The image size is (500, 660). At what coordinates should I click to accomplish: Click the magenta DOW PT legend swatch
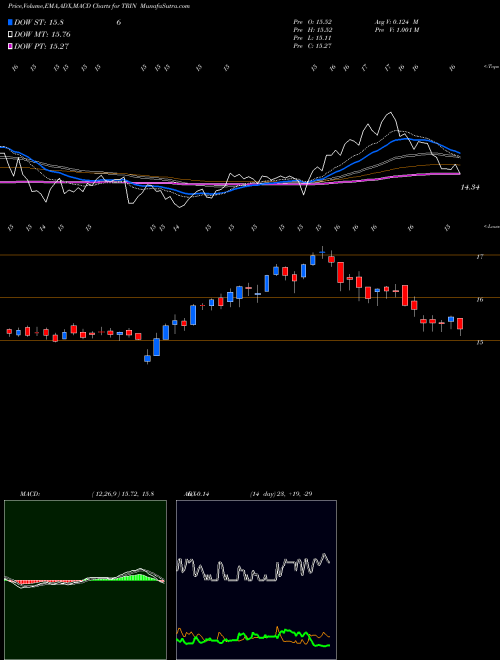point(11,47)
